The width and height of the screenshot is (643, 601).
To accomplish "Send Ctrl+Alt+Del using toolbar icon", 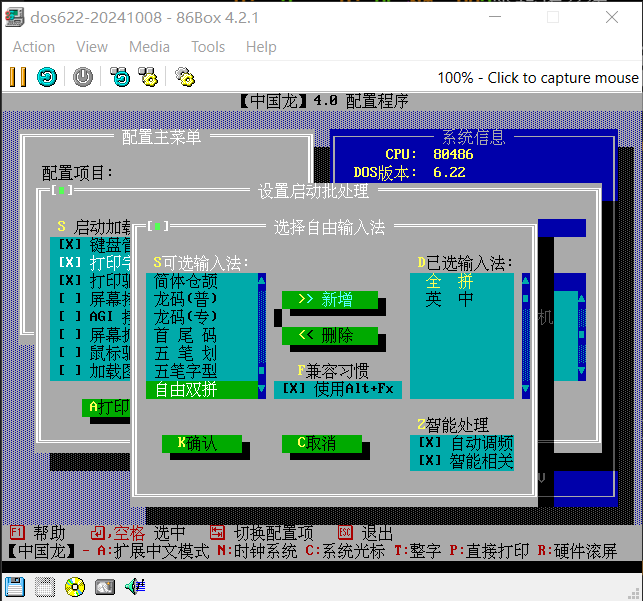I will point(120,77).
